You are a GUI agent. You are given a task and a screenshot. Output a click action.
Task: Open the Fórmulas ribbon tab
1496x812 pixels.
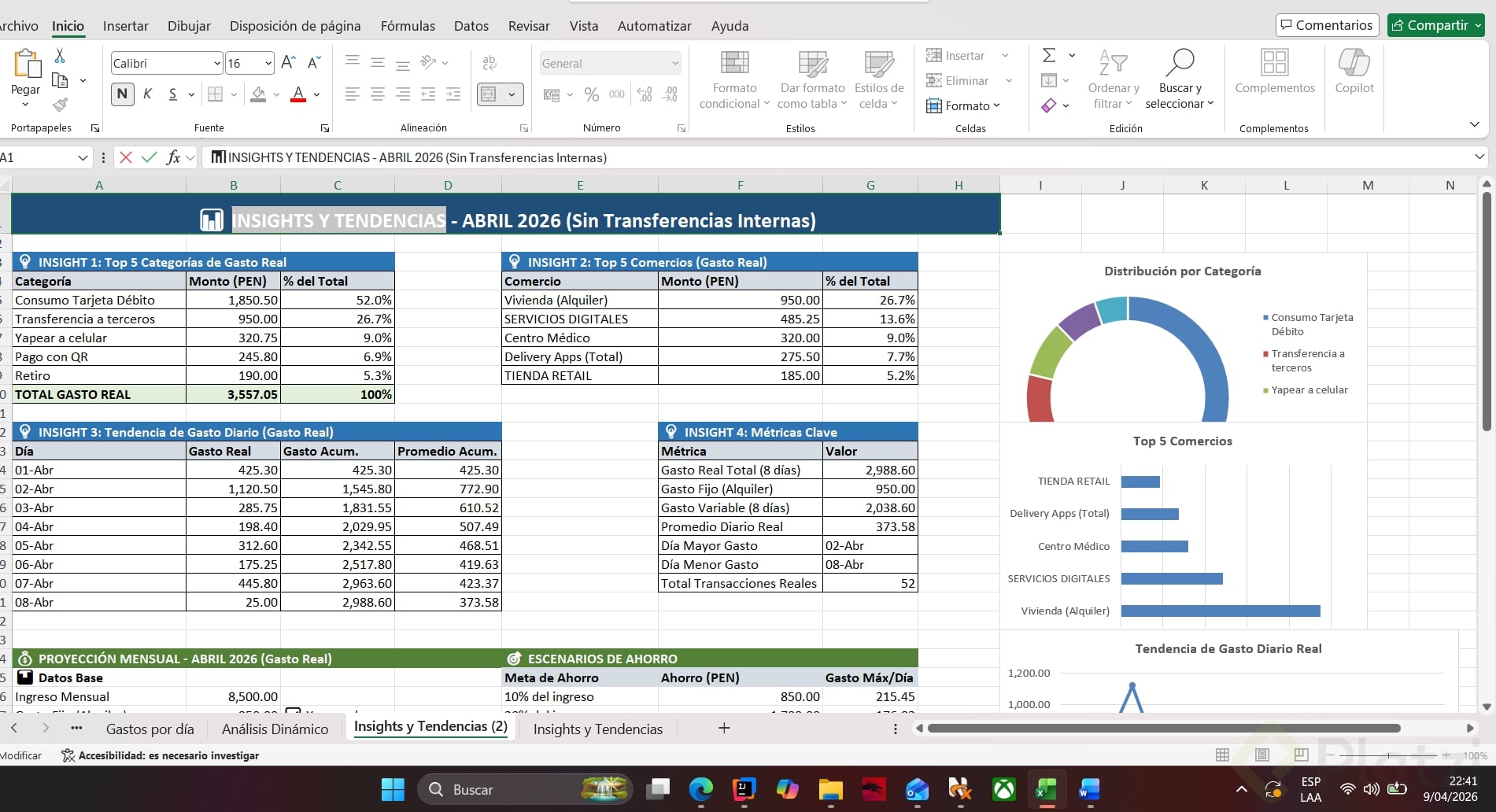pos(407,26)
